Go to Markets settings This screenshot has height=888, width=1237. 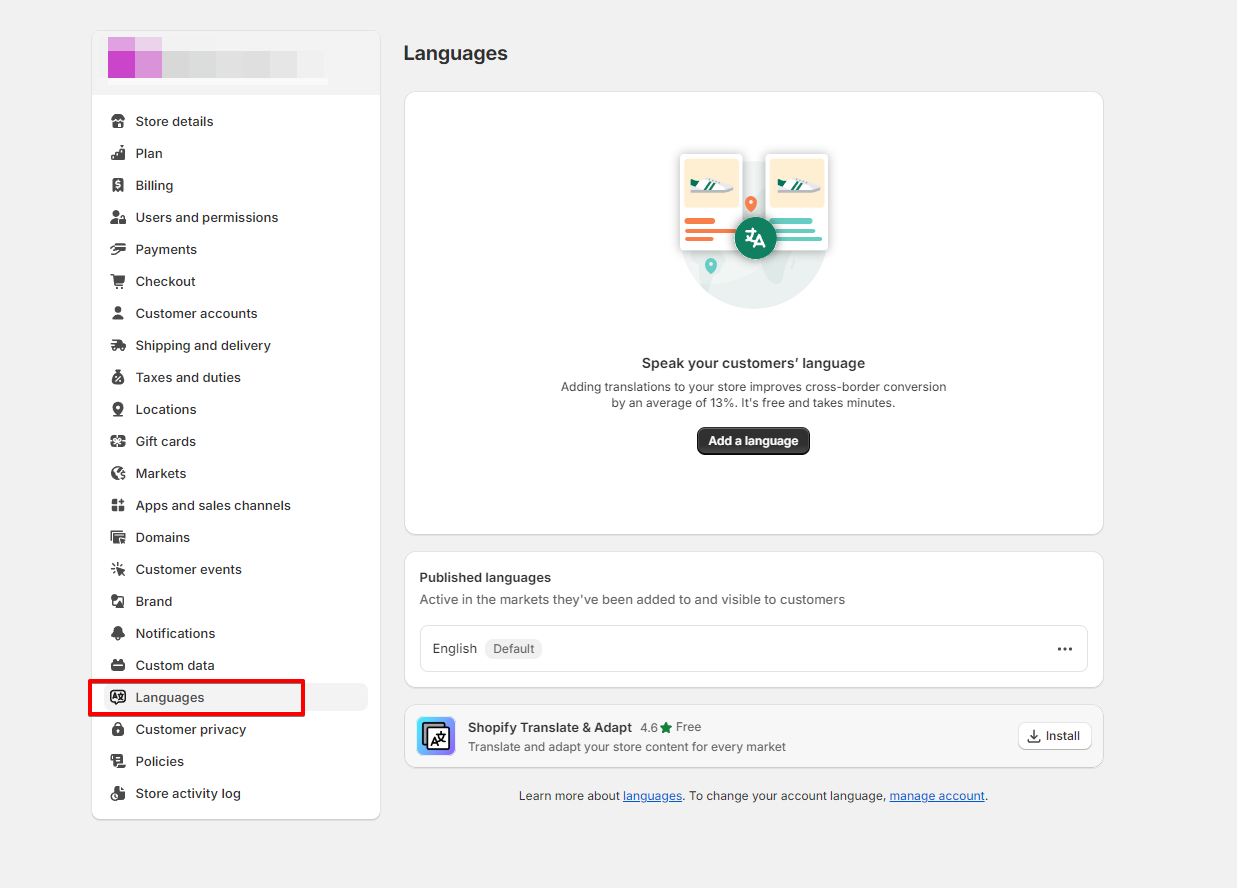coord(160,473)
